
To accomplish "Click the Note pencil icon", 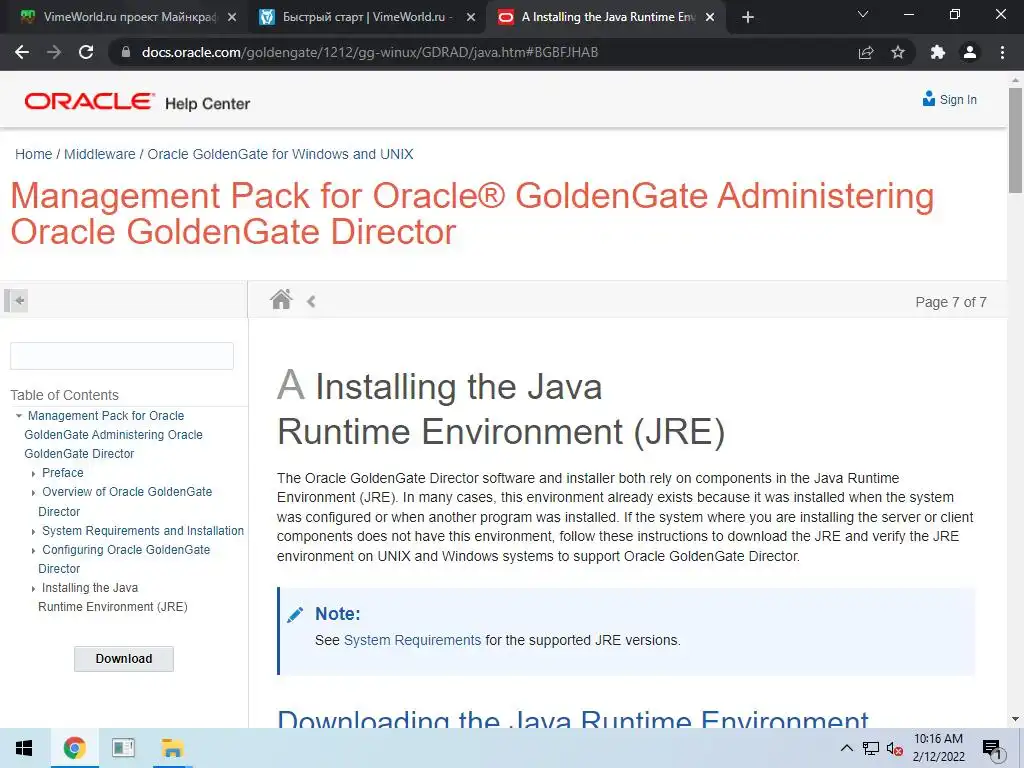I will [295, 615].
